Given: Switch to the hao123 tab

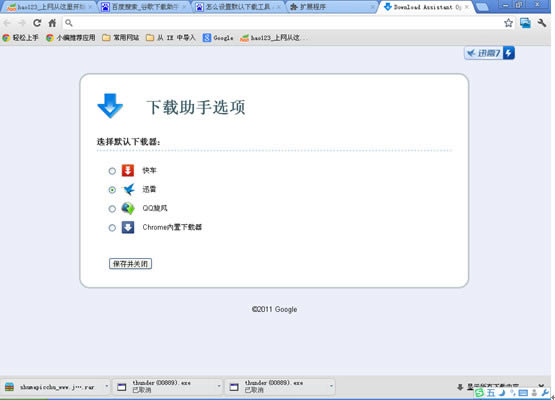Looking at the screenshot, I should [50, 7].
